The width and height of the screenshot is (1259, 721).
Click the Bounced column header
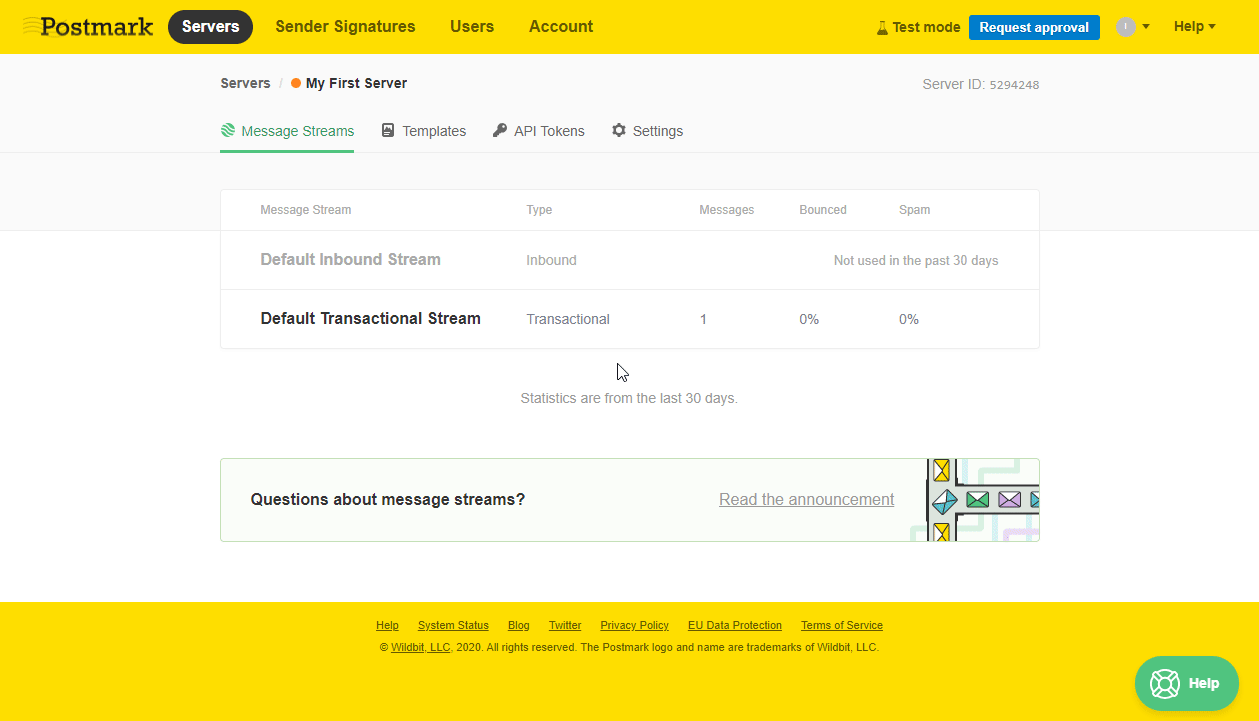pos(823,210)
